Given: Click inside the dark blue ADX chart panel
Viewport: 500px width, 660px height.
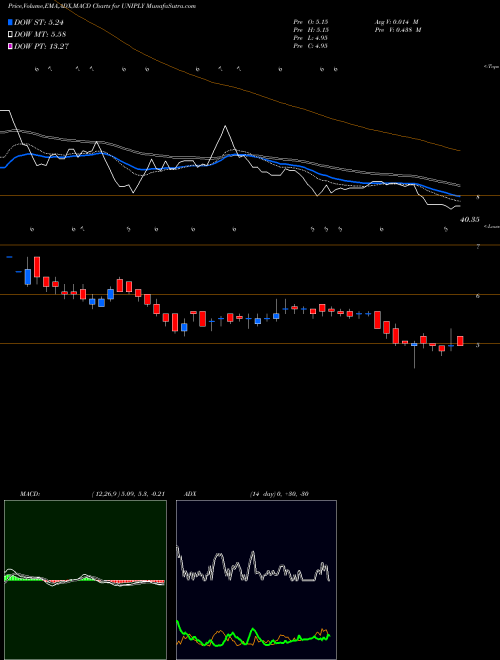Looking at the screenshot, I should [x=256, y=580].
